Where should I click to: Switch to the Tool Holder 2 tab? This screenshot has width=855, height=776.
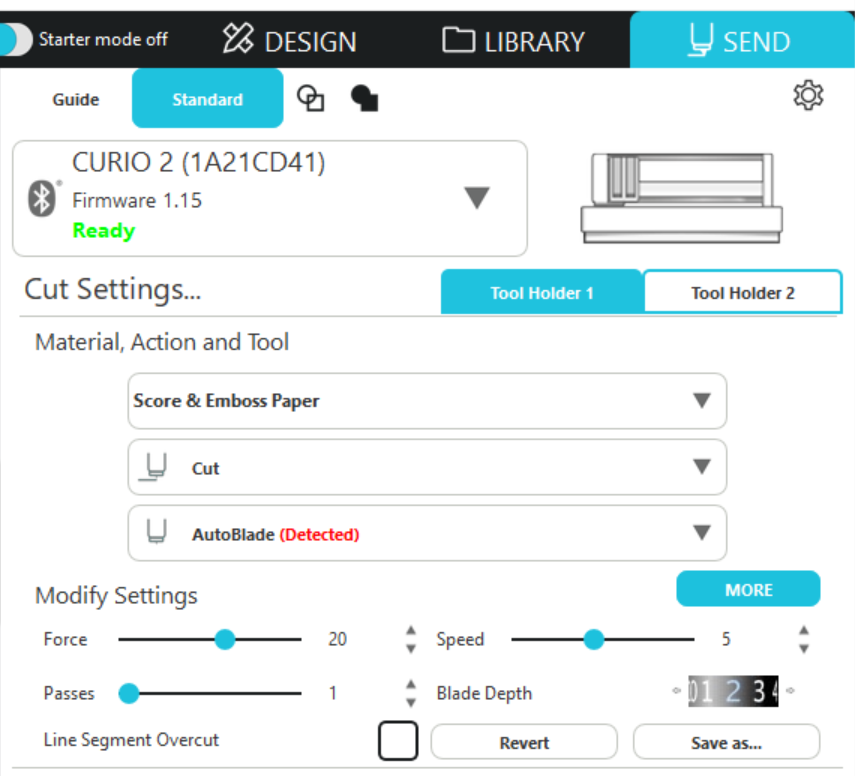pos(742,293)
